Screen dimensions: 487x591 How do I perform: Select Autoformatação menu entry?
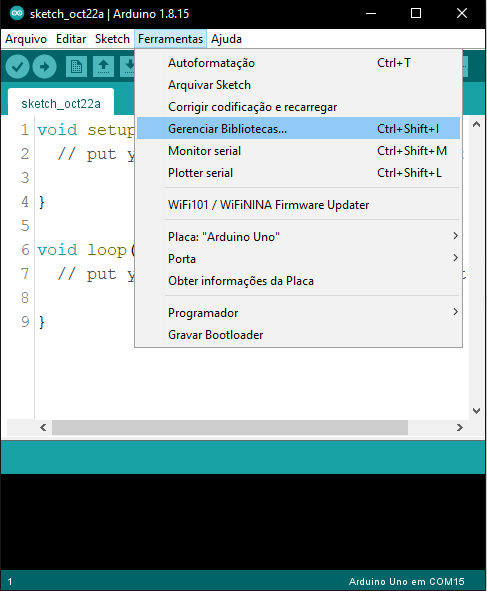click(x=298, y=63)
